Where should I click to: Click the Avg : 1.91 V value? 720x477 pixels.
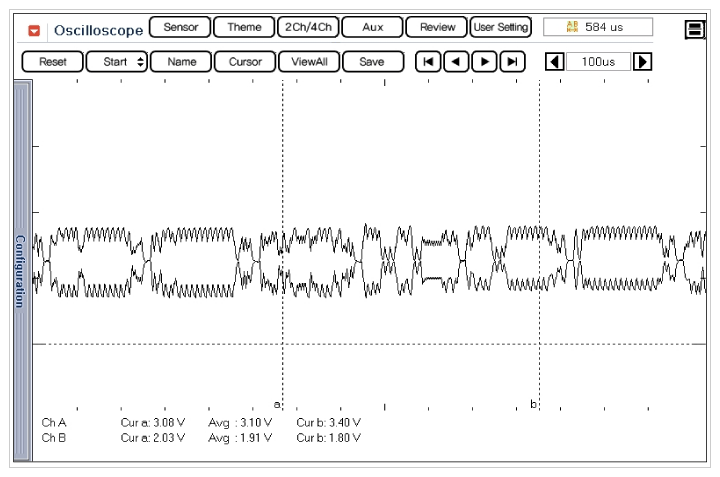(x=240, y=438)
